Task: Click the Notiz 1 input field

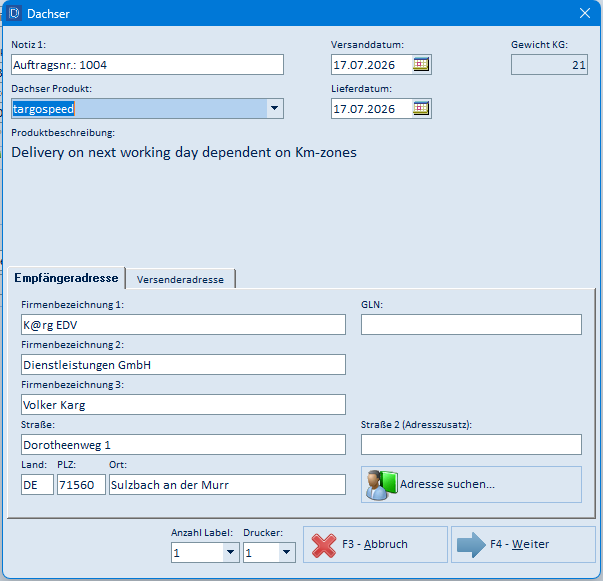Action: pos(147,65)
